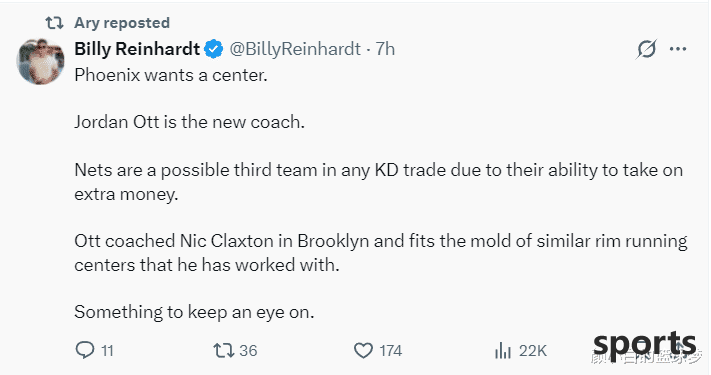Click the 174 likes count
The height and width of the screenshot is (375, 711).
pos(391,351)
